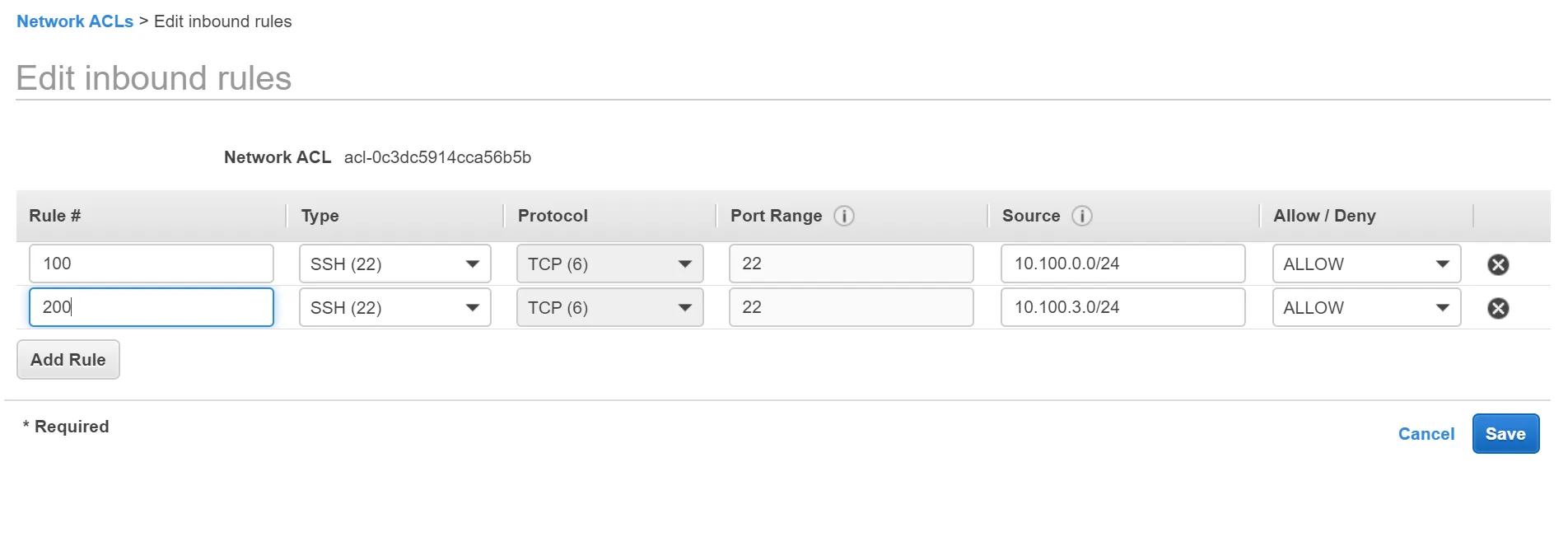Click the Source info icon
The width and height of the screenshot is (1568, 546).
(x=1082, y=216)
